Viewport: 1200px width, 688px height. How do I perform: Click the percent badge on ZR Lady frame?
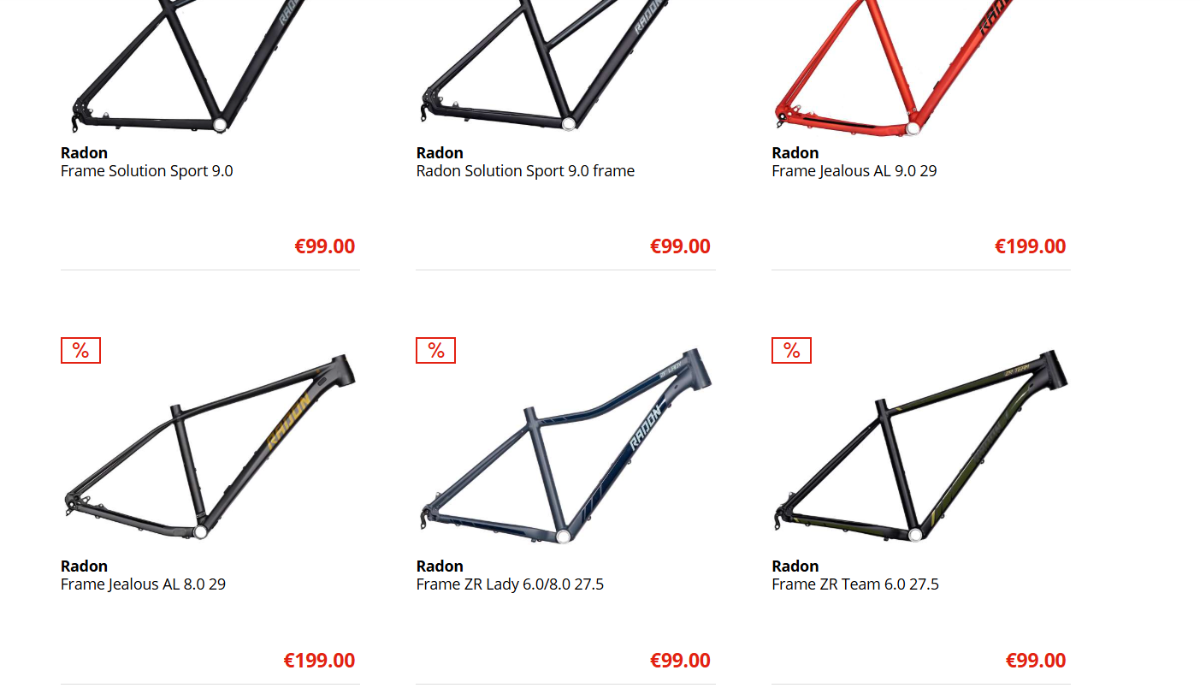pos(436,350)
